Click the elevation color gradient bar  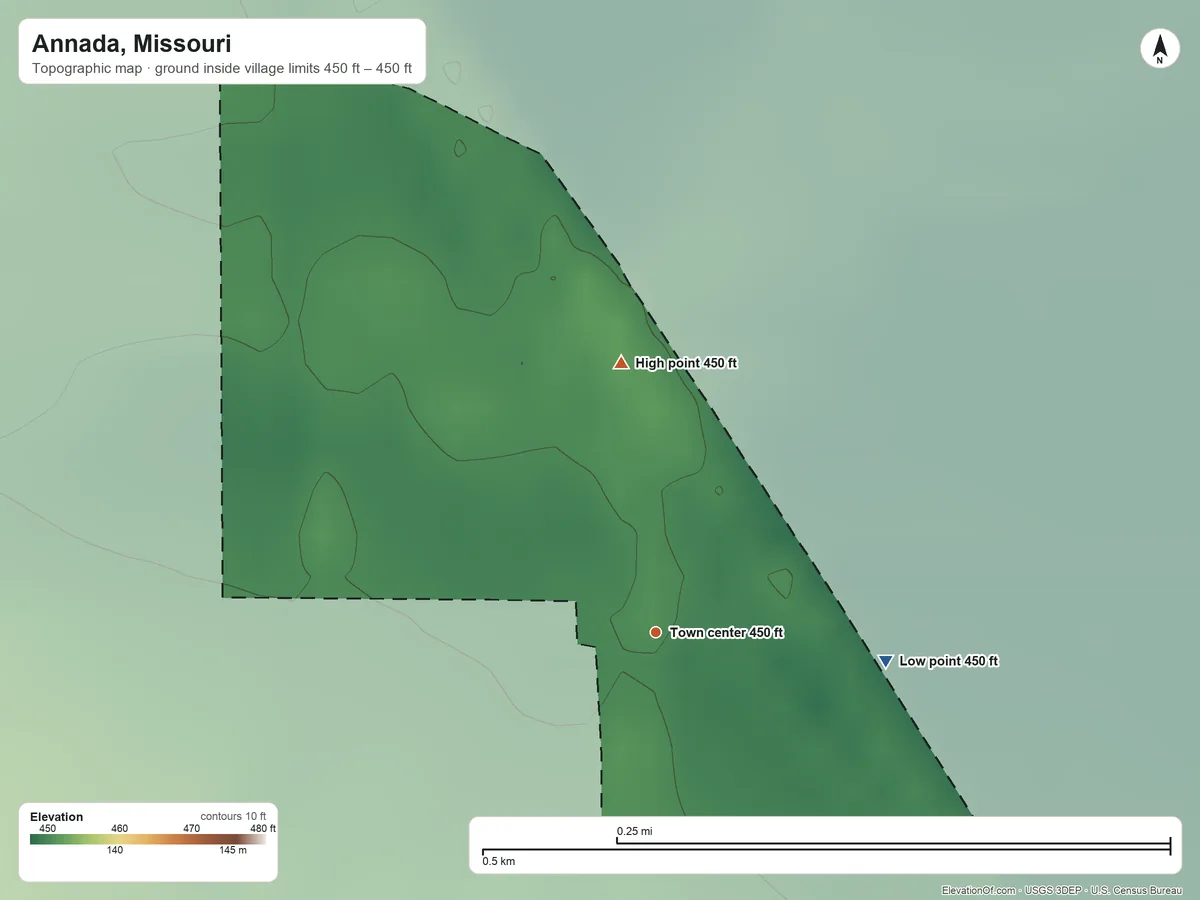pos(148,840)
